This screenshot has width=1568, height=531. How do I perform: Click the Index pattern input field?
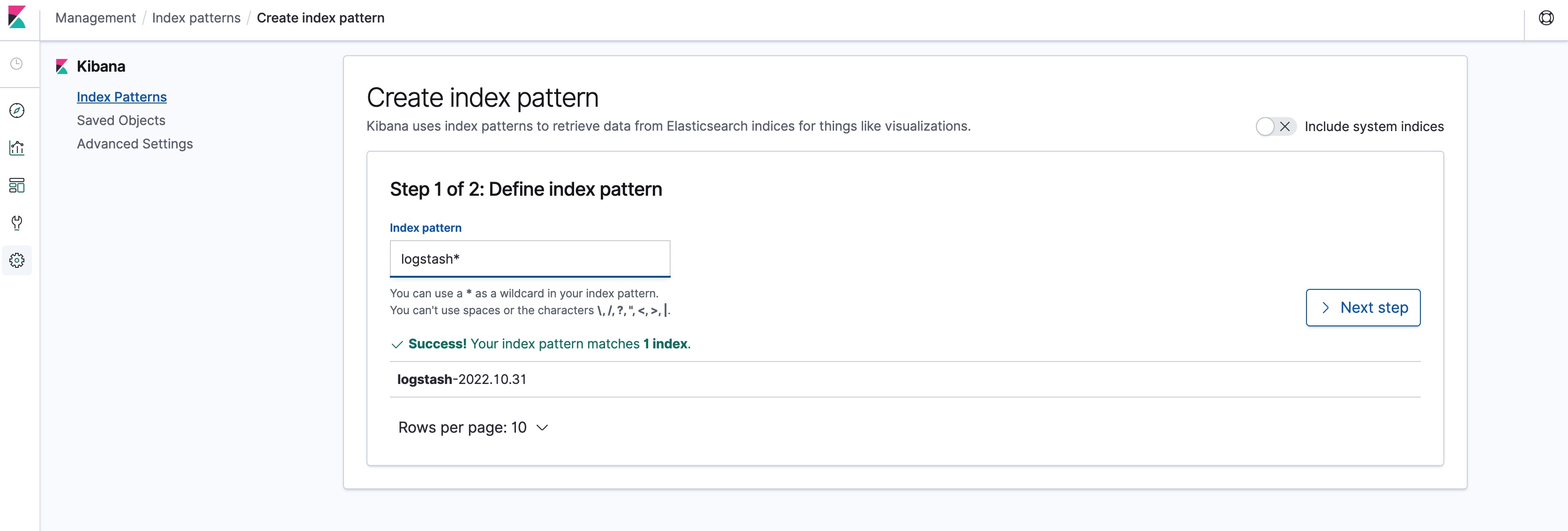pos(530,259)
